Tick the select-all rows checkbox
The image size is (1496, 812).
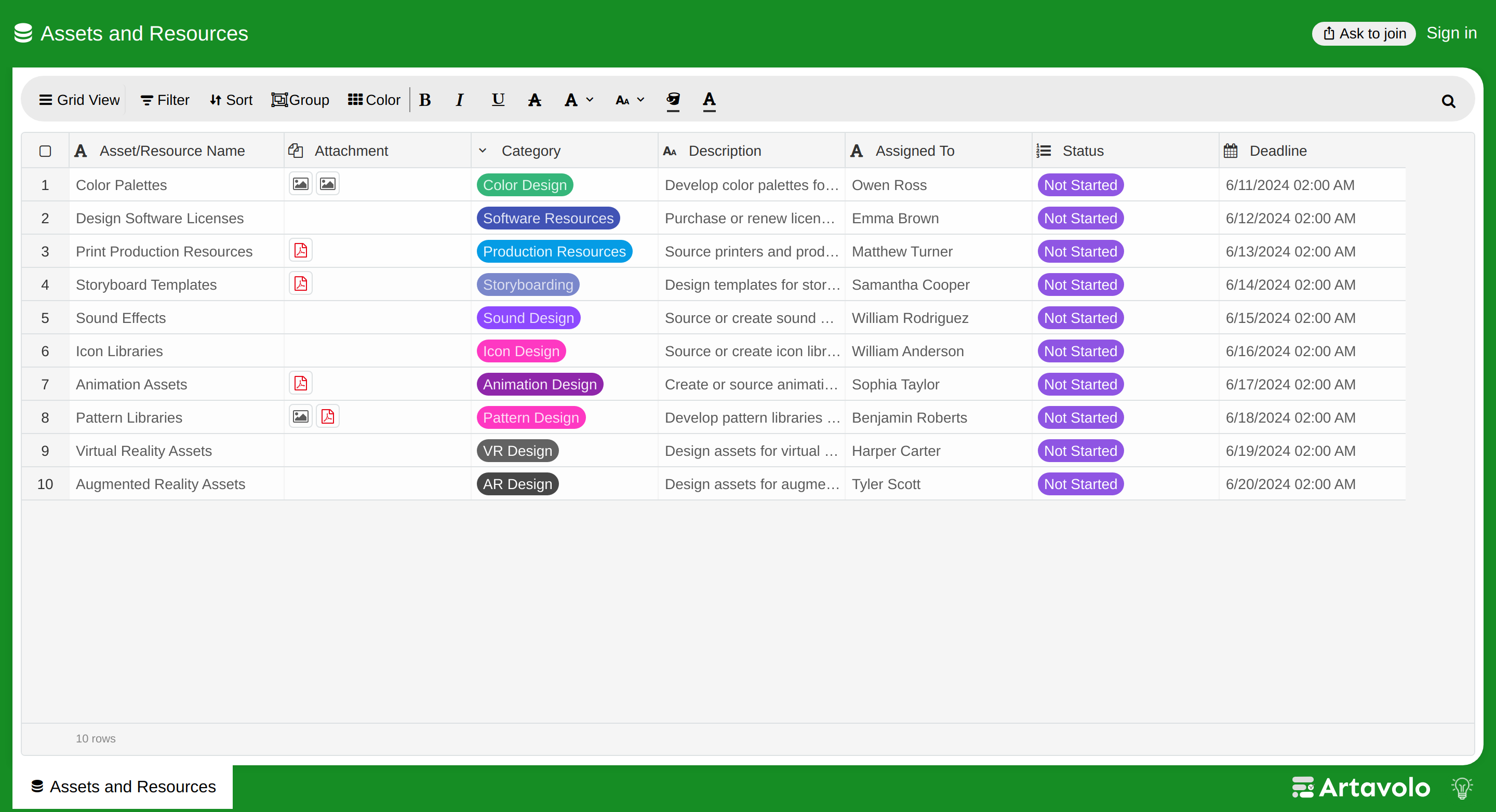[x=45, y=151]
